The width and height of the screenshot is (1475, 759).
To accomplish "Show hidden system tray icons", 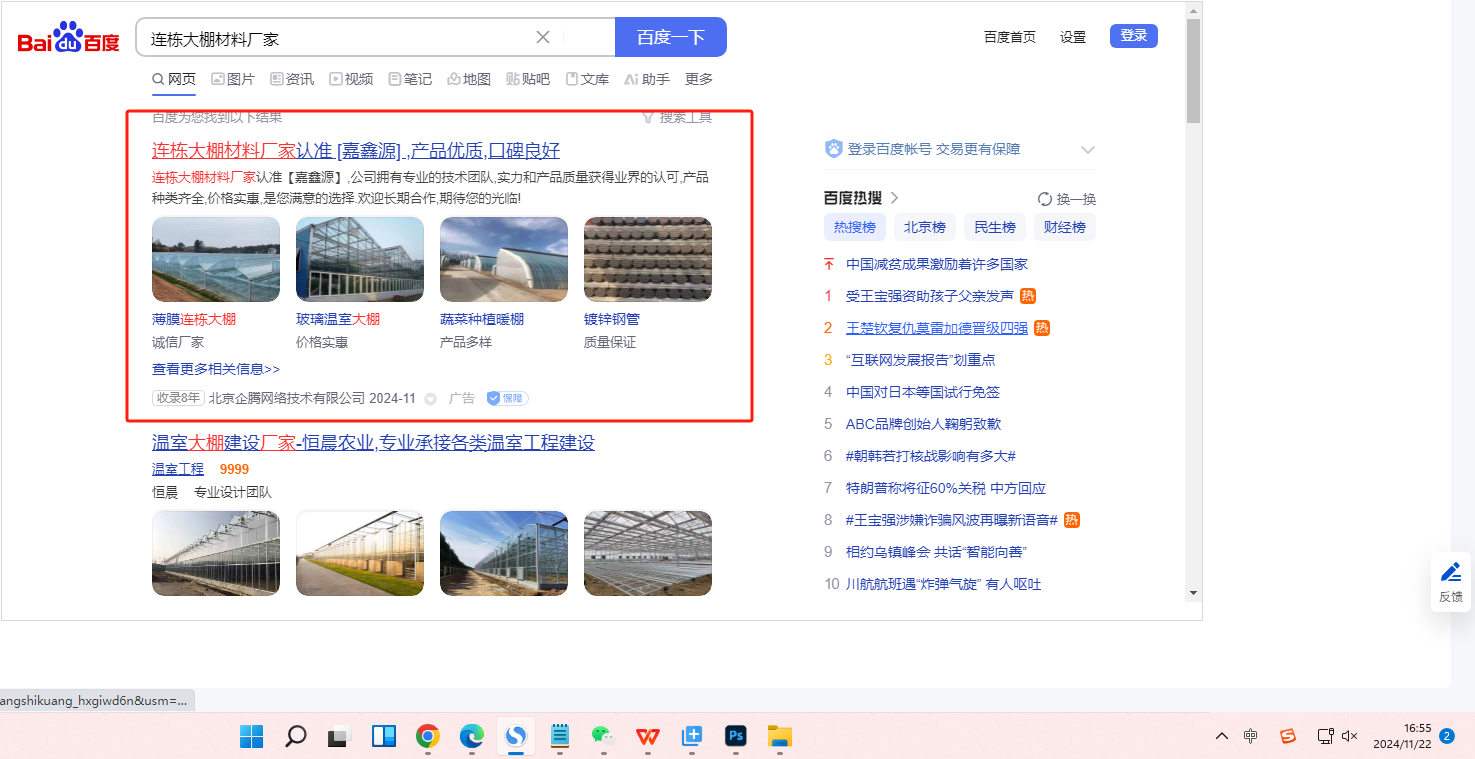I will (x=1221, y=736).
